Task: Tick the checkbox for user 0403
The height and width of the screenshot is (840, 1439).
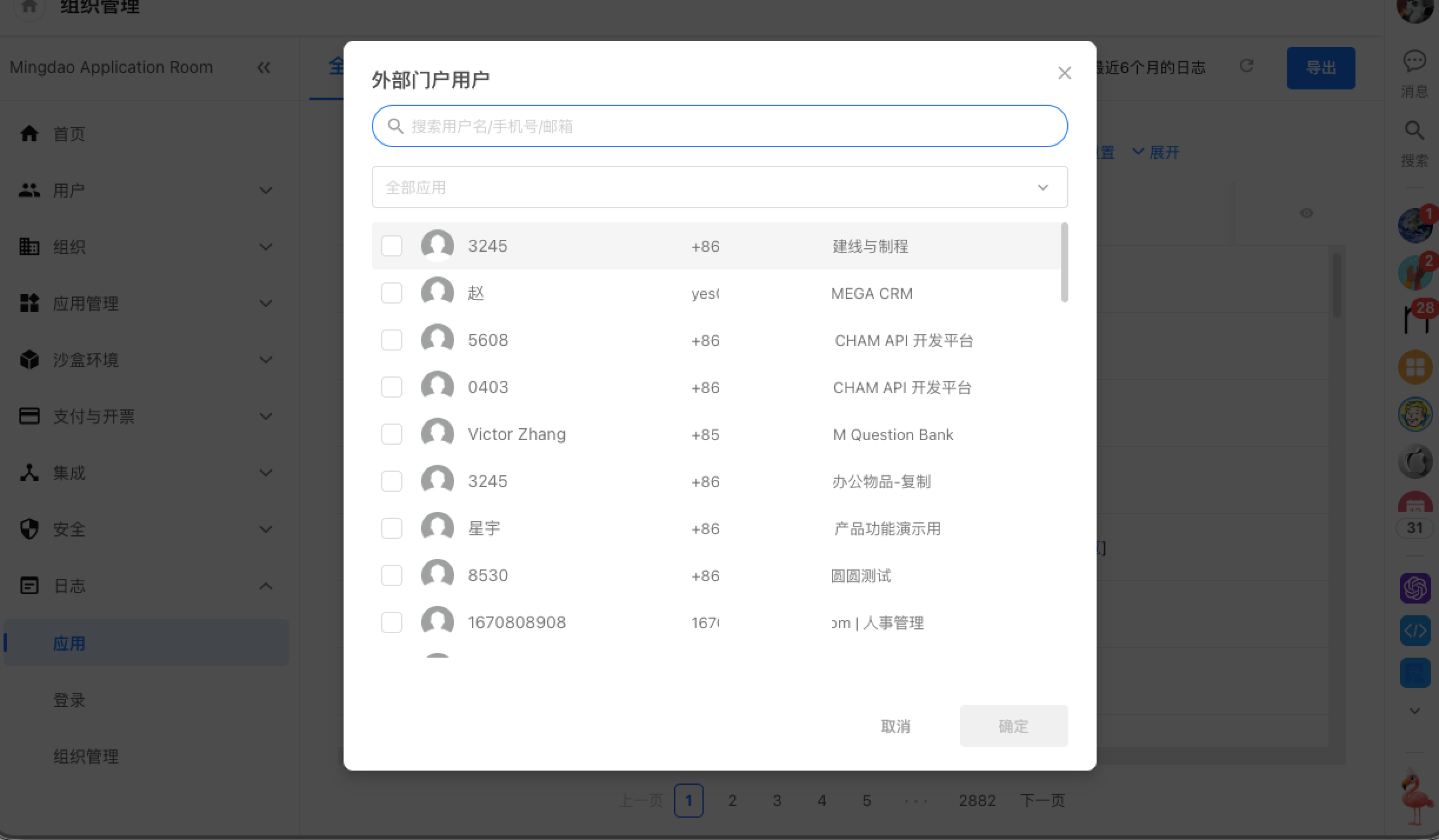Action: click(392, 387)
